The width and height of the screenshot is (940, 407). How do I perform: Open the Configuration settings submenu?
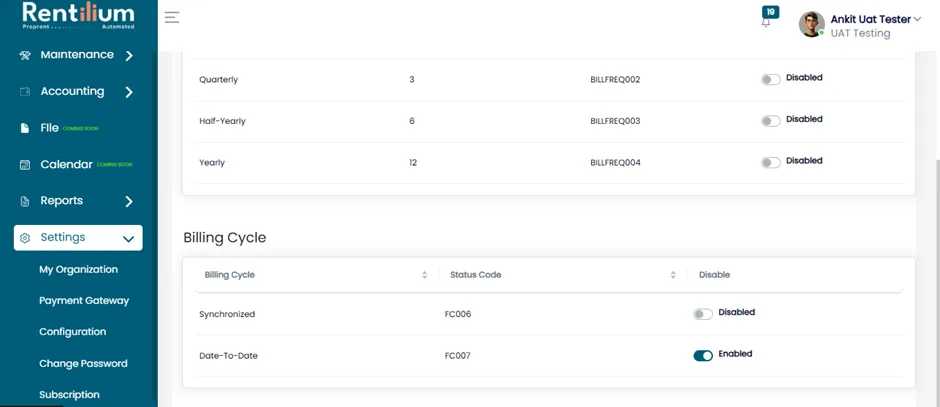pos(73,332)
